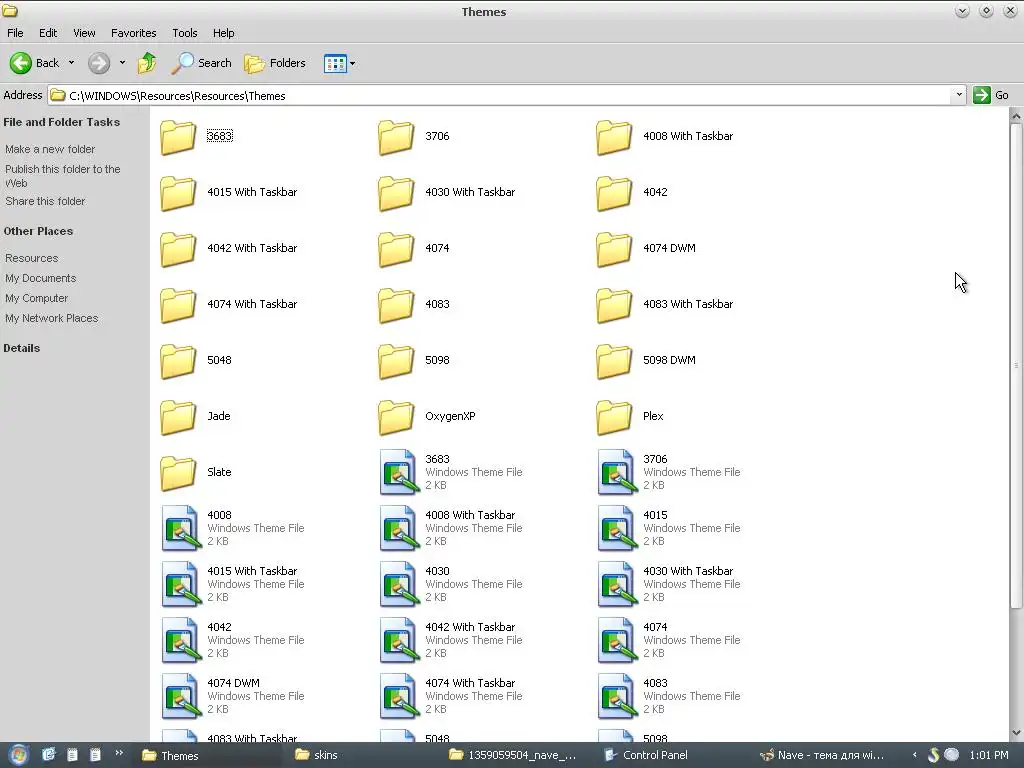The image size is (1024, 768).
Task: Select the 4083 theme file icon
Action: tap(616, 696)
